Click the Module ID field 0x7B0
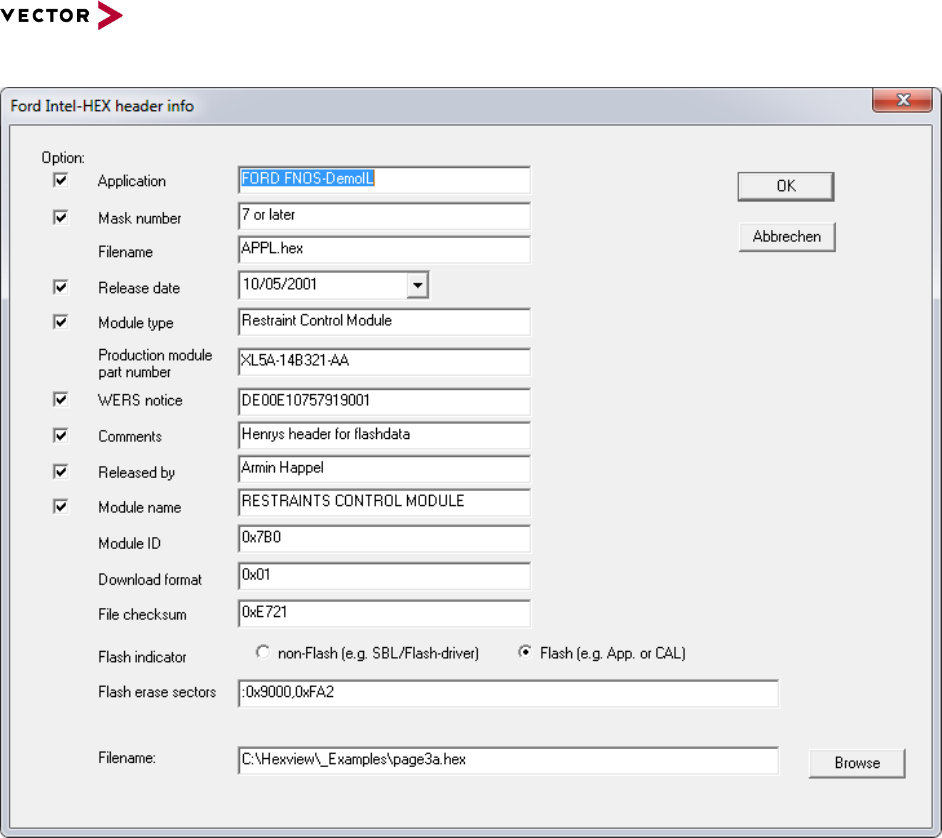Viewport: 942px width, 838px height. point(384,539)
